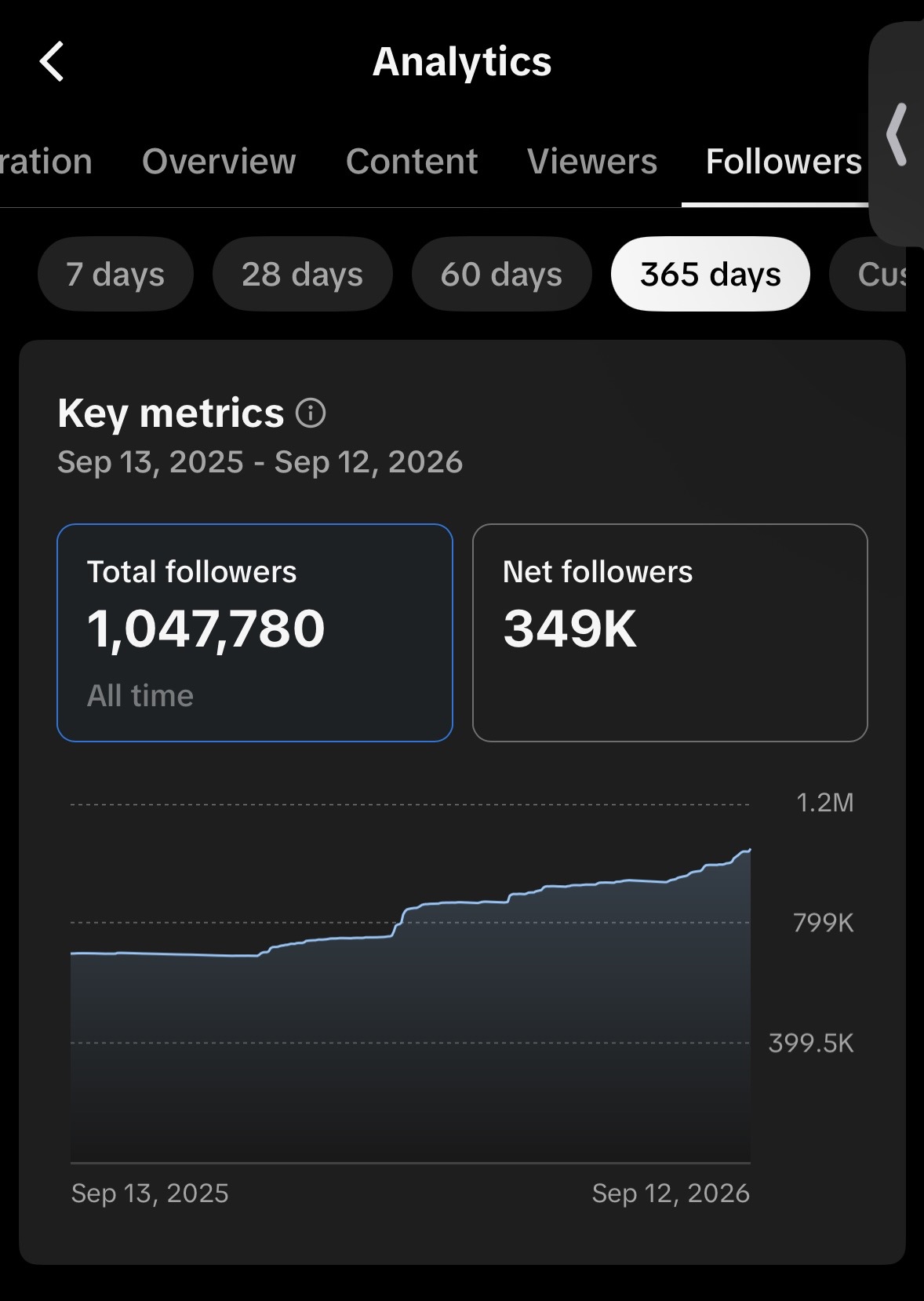This screenshot has height=1301, width=924.
Task: Select the Followers tab
Action: point(784,162)
